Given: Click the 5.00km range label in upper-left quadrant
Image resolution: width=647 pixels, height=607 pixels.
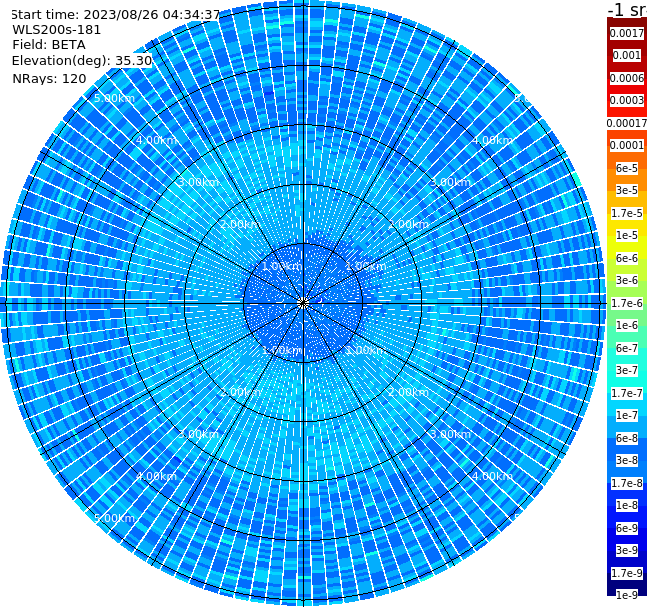Looking at the screenshot, I should [x=114, y=98].
